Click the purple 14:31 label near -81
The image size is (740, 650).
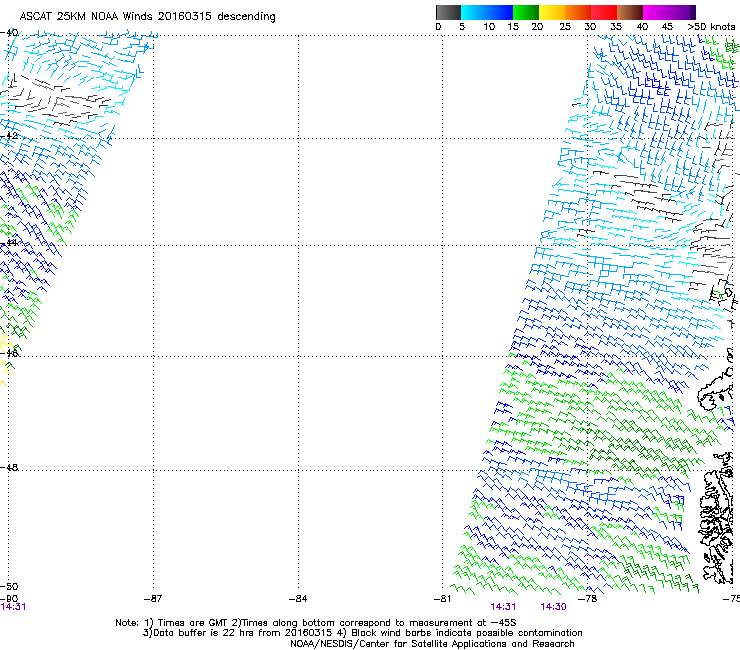[503, 607]
